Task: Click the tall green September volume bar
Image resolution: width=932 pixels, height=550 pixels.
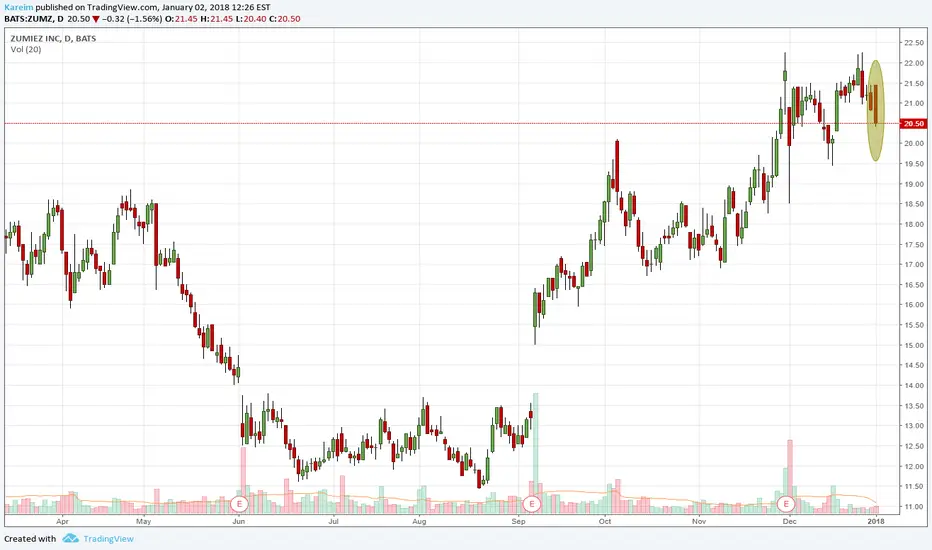Action: [535, 453]
